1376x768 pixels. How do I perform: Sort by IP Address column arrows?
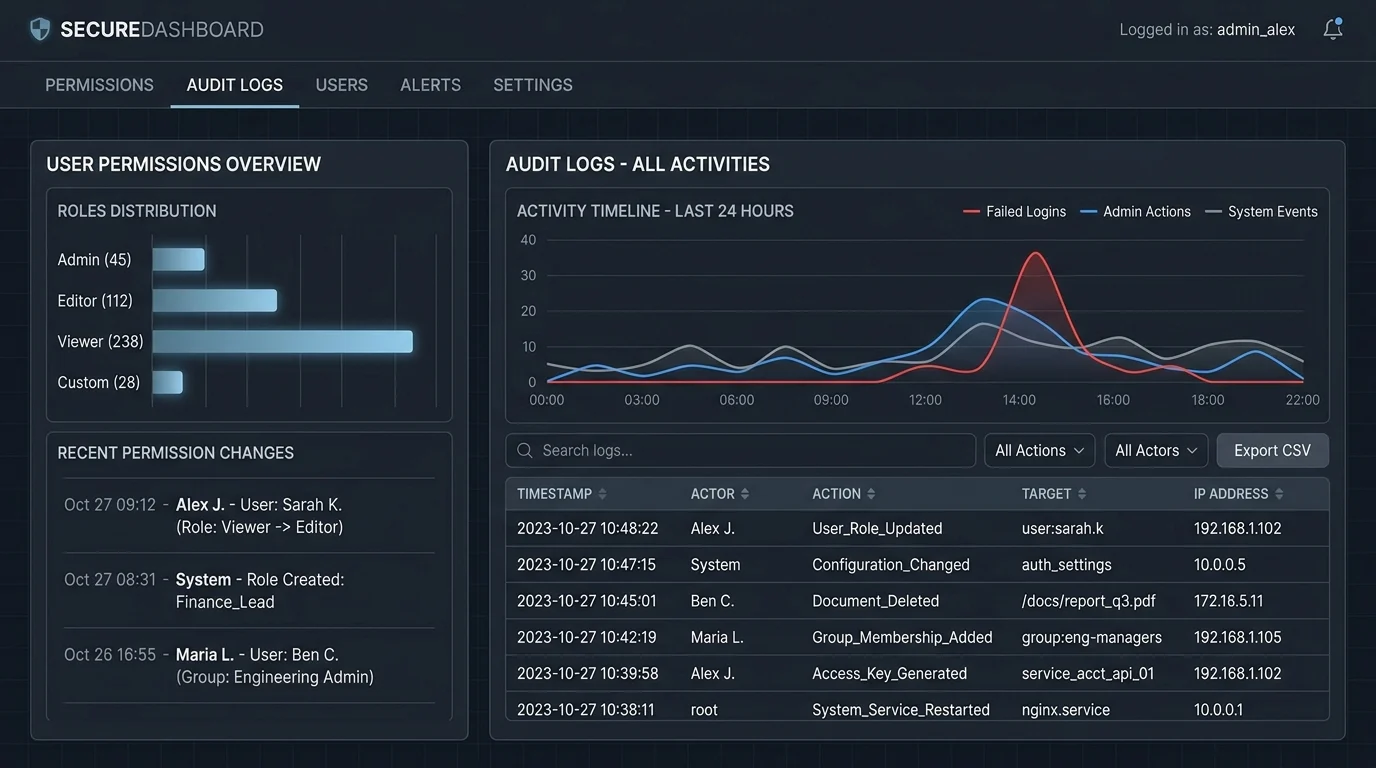coord(1279,494)
